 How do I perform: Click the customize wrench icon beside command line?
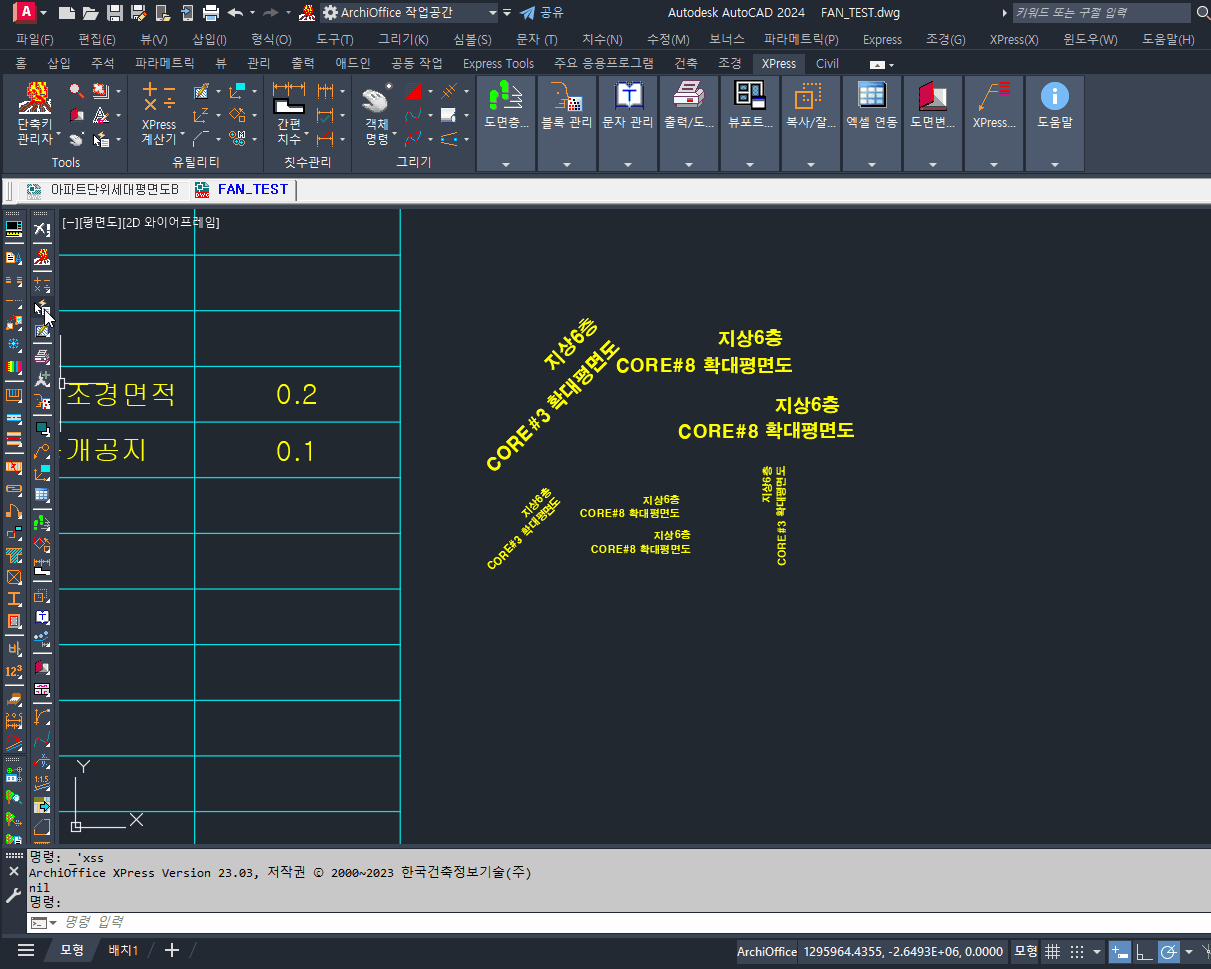pyautogui.click(x=14, y=895)
